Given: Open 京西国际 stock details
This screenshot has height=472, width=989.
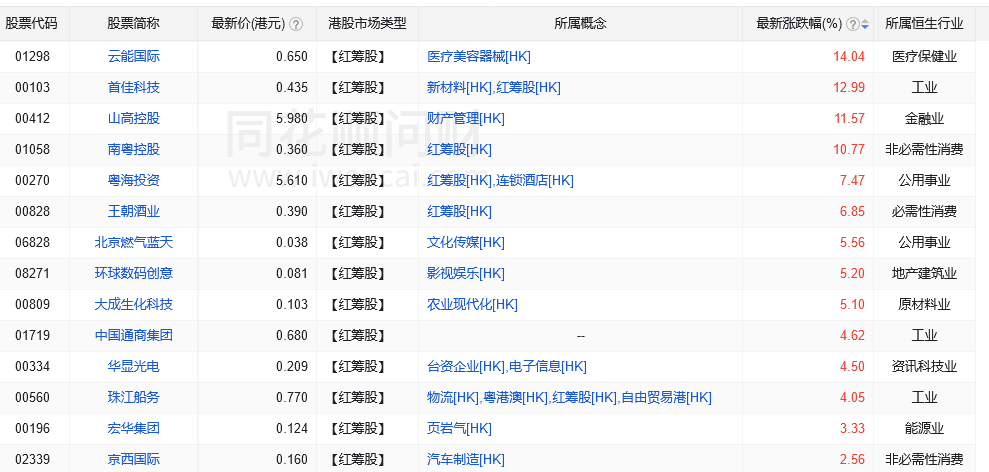Looking at the screenshot, I should point(133,459).
